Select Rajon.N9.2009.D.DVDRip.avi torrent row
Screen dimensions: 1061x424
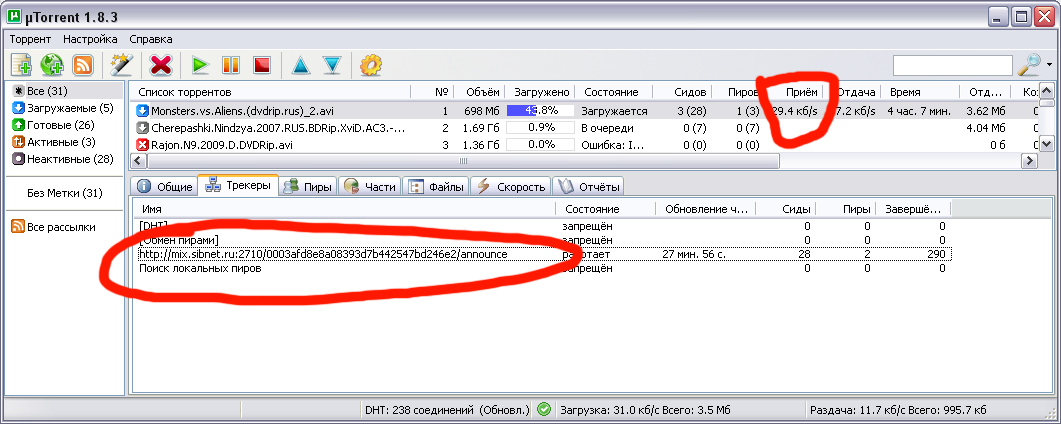coord(582,145)
